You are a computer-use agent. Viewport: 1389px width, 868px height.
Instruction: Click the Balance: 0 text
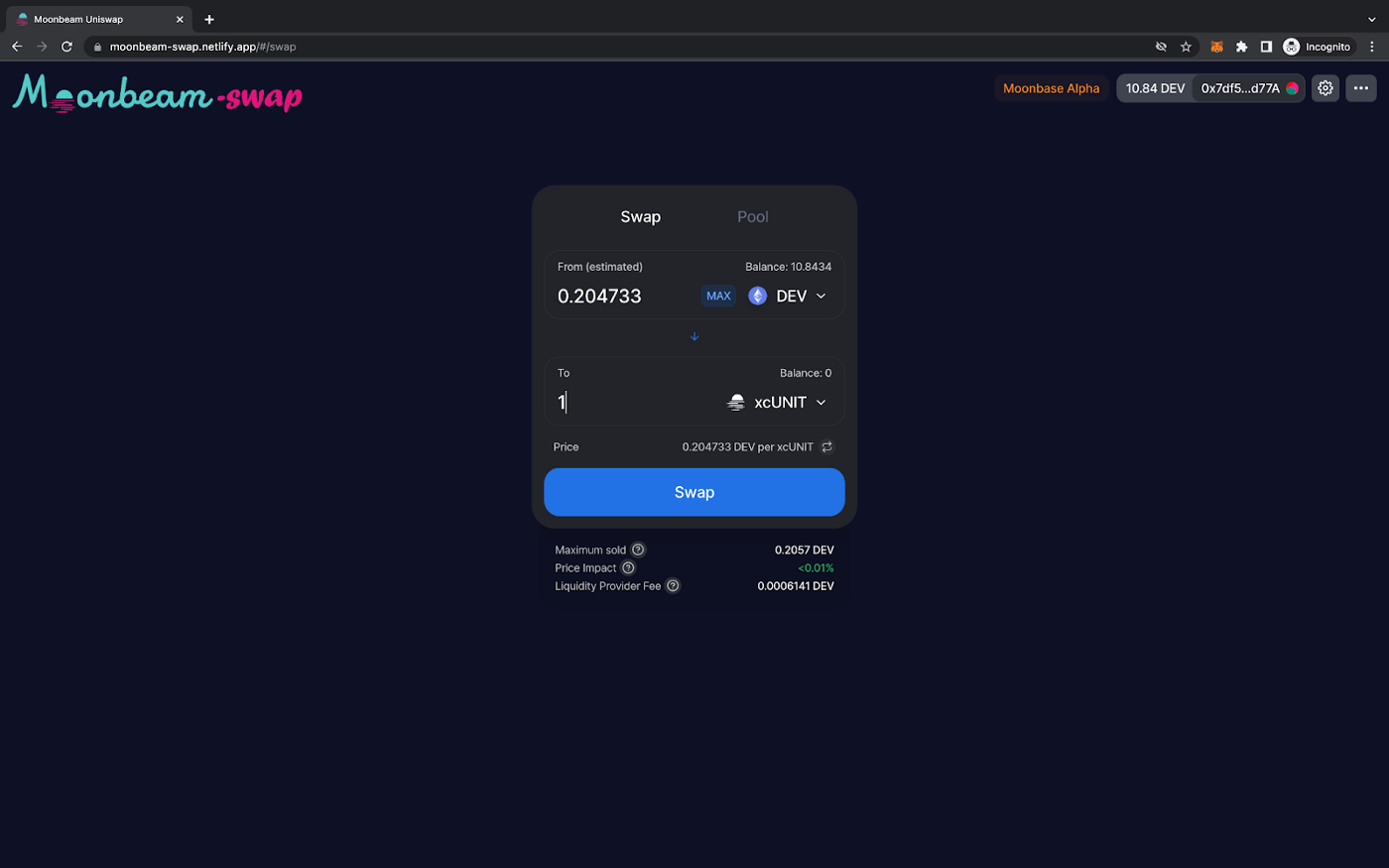coord(806,373)
